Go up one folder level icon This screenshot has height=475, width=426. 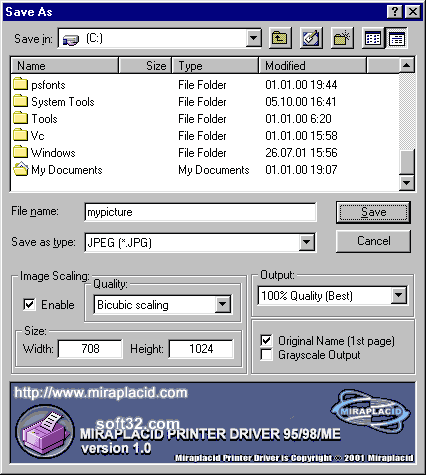point(280,39)
